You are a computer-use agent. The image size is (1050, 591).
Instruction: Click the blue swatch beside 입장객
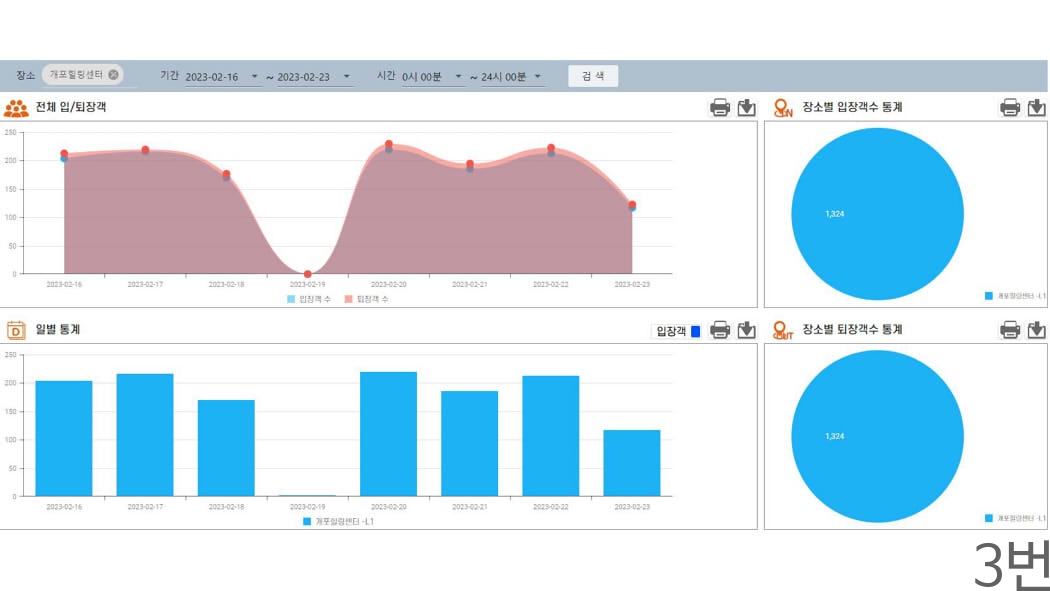[696, 331]
